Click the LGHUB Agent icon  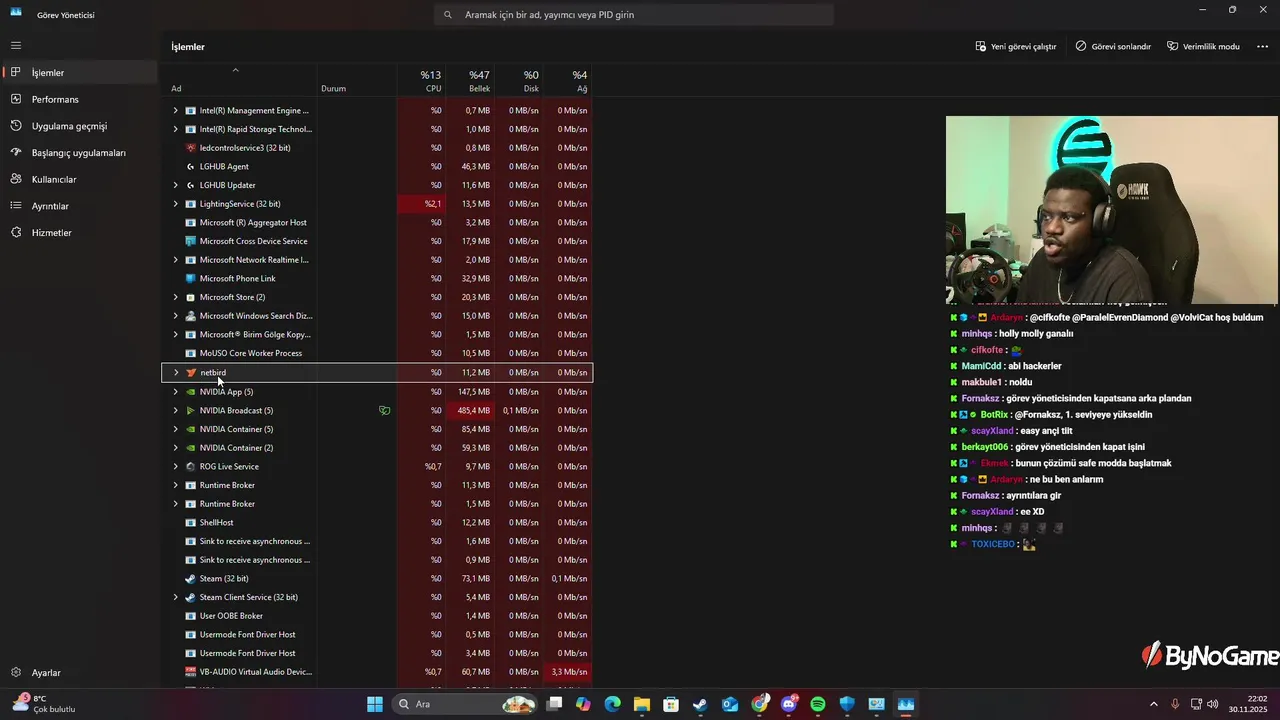pos(191,166)
